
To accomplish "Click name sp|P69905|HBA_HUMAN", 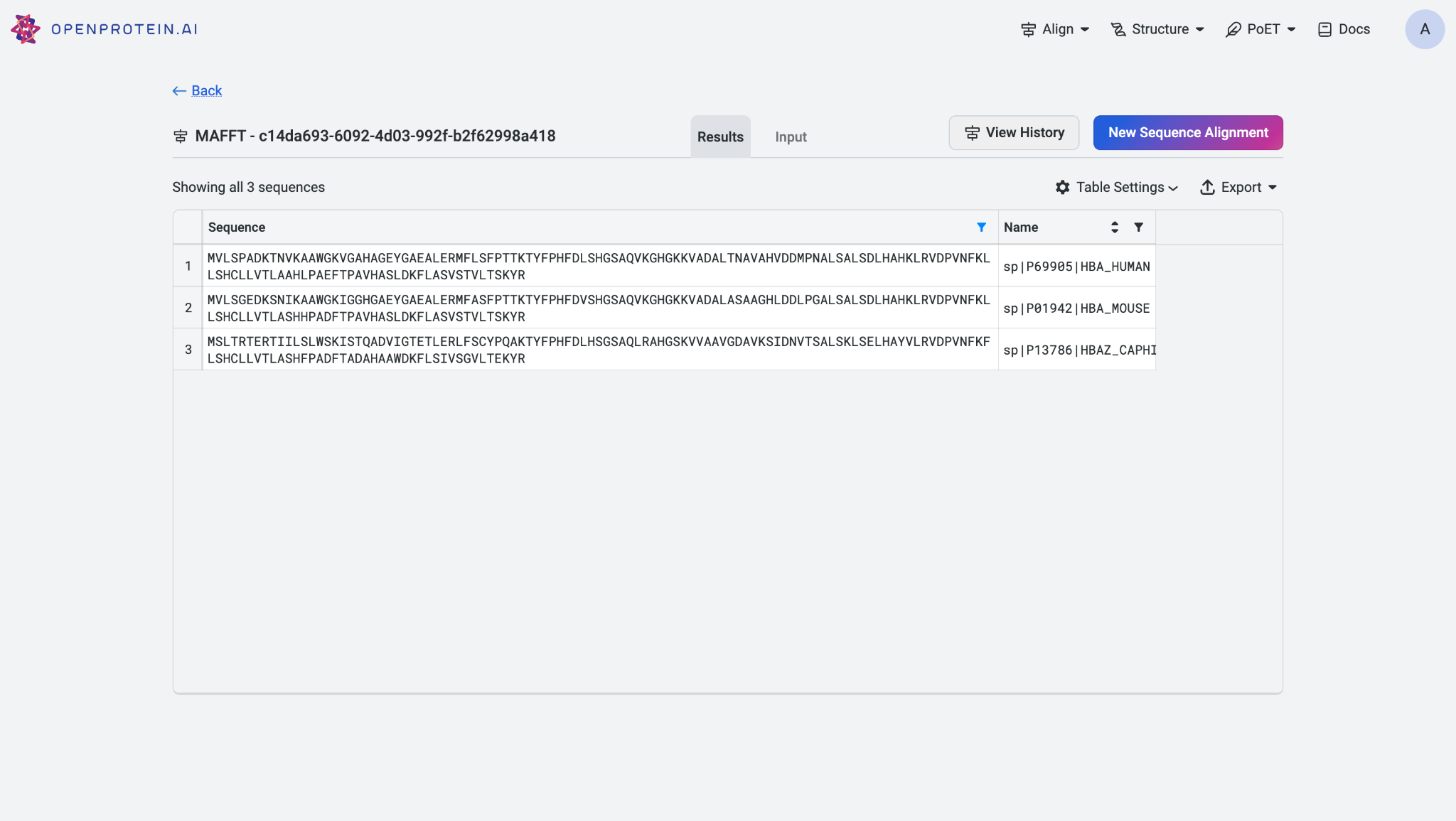I will pos(1076,267).
